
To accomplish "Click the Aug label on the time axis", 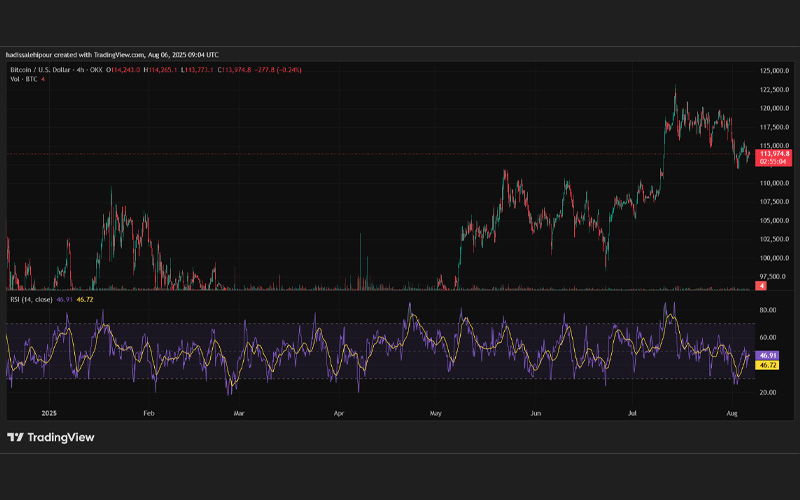I will pyautogui.click(x=732, y=413).
